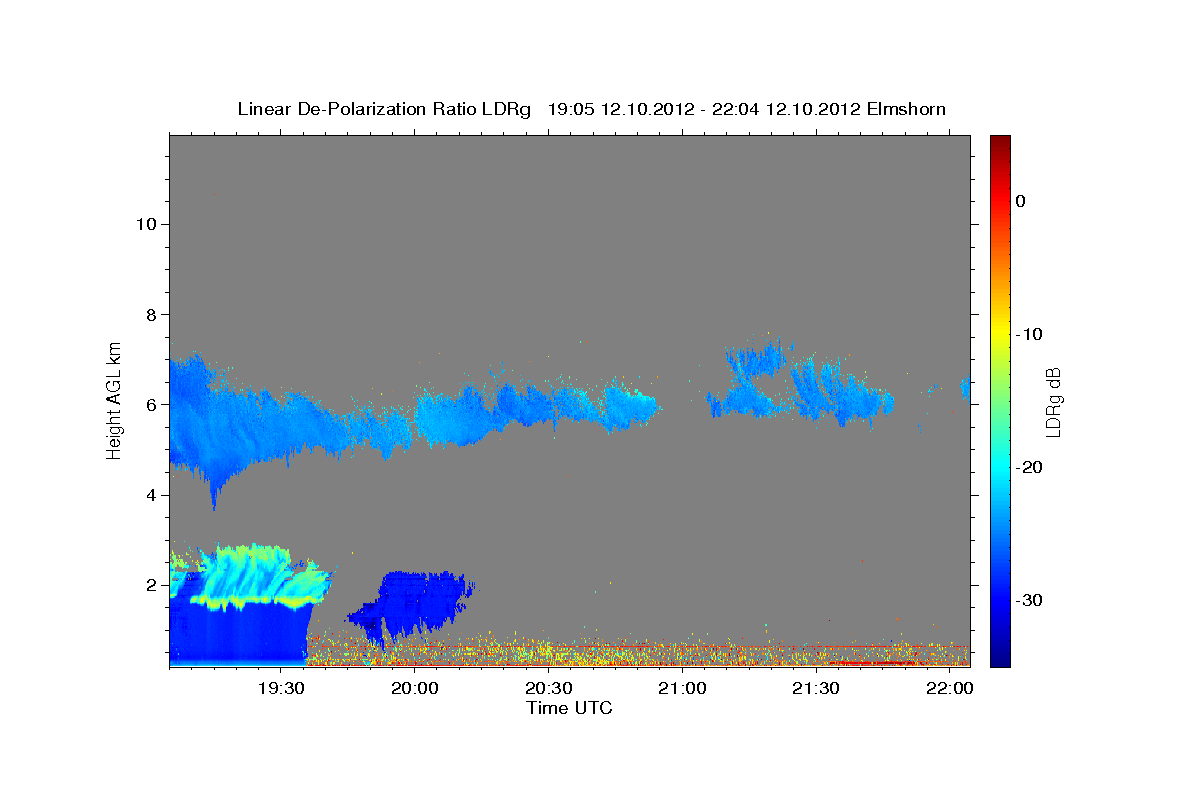Click the "20:00" time tick label
The image size is (1200, 800).
click(414, 688)
